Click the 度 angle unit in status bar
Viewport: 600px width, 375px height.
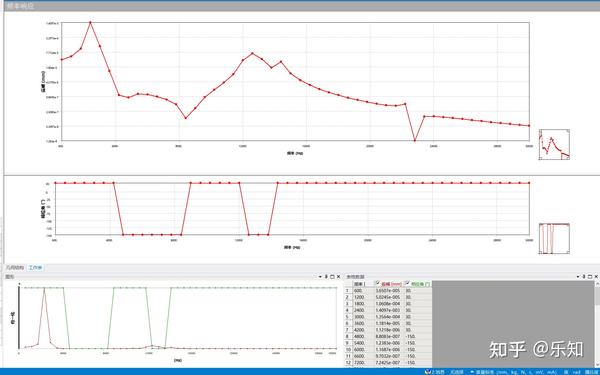565,372
